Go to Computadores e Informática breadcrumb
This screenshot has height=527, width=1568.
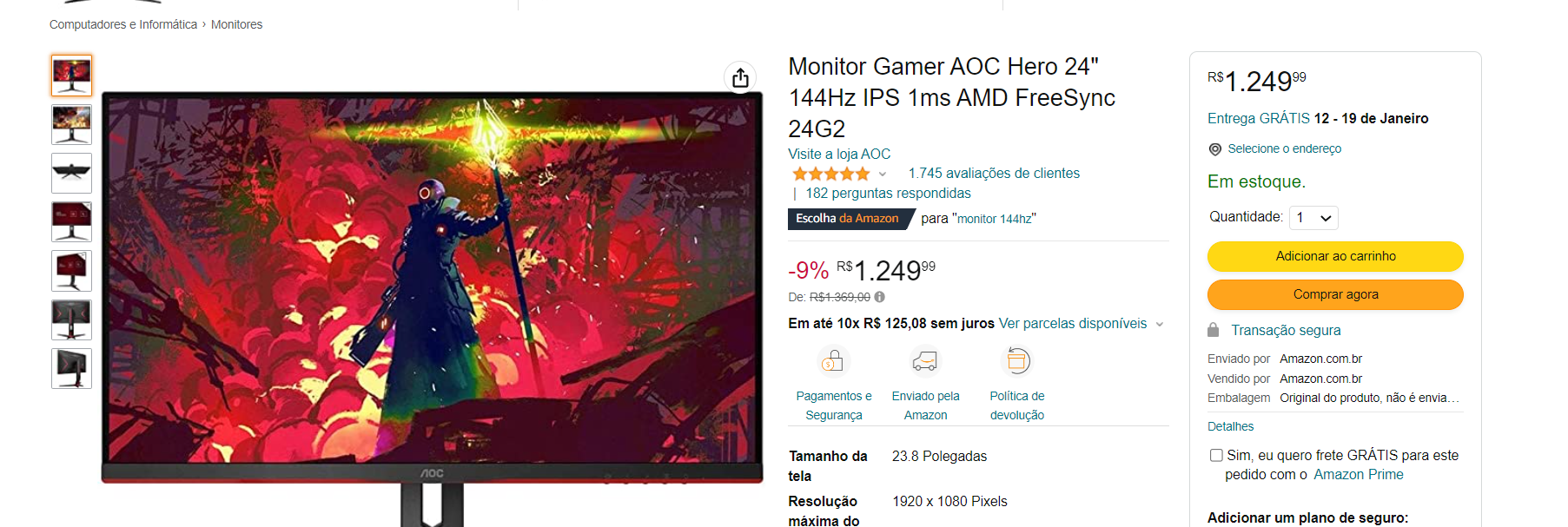pyautogui.click(x=123, y=24)
